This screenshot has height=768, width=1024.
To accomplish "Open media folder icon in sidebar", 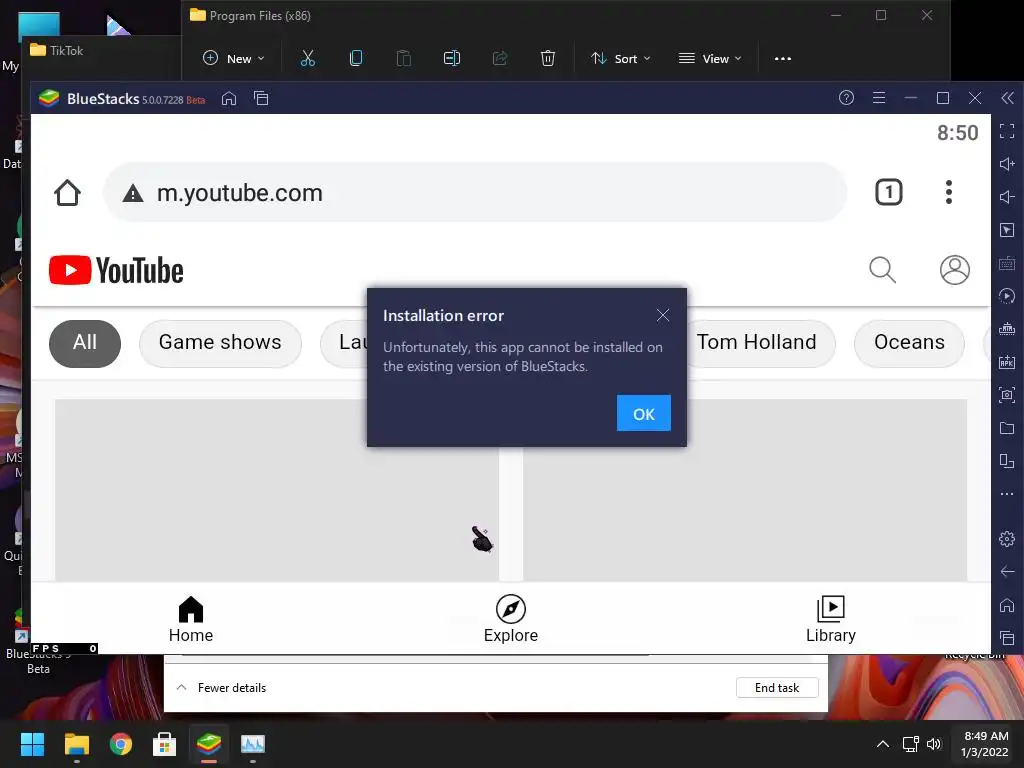I will pos(1007,428).
